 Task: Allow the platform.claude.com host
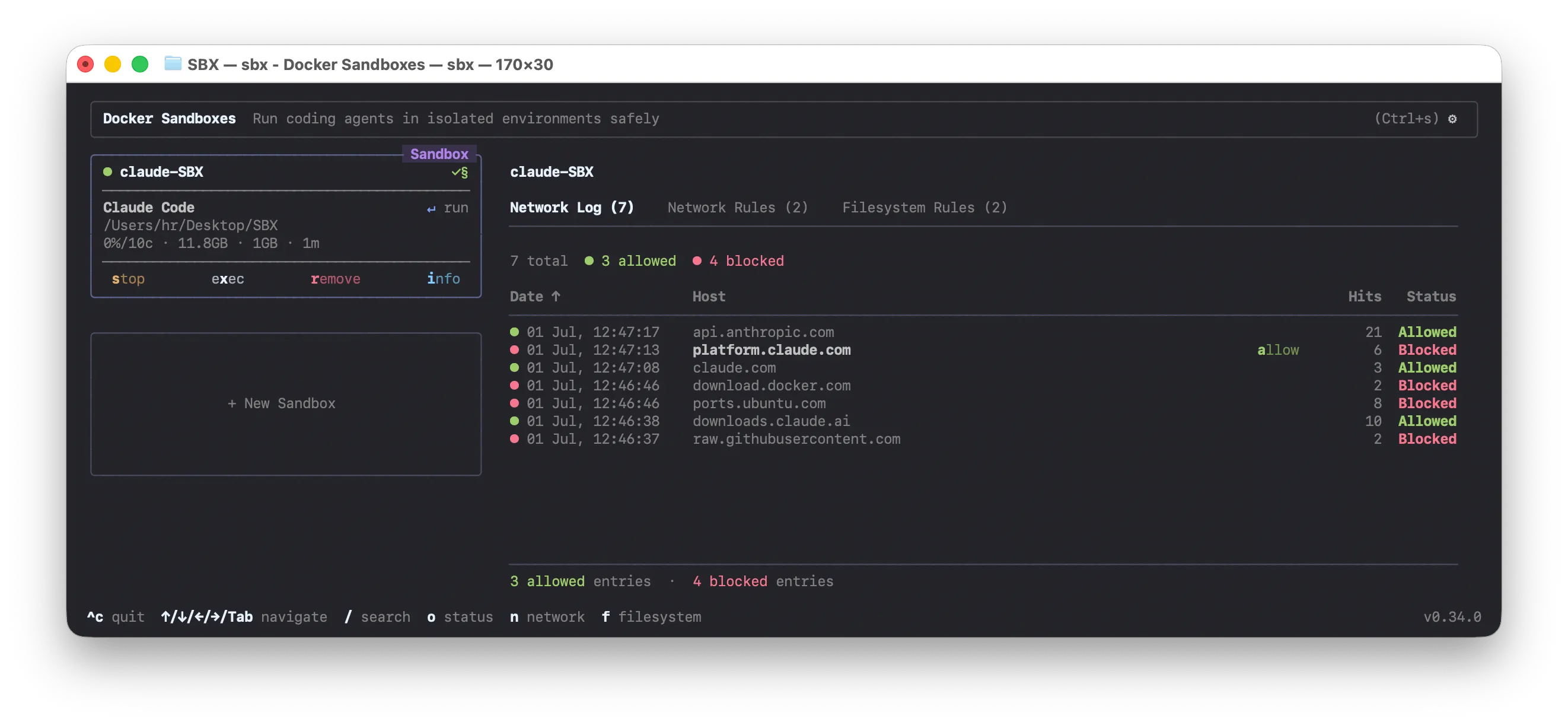[1277, 350]
